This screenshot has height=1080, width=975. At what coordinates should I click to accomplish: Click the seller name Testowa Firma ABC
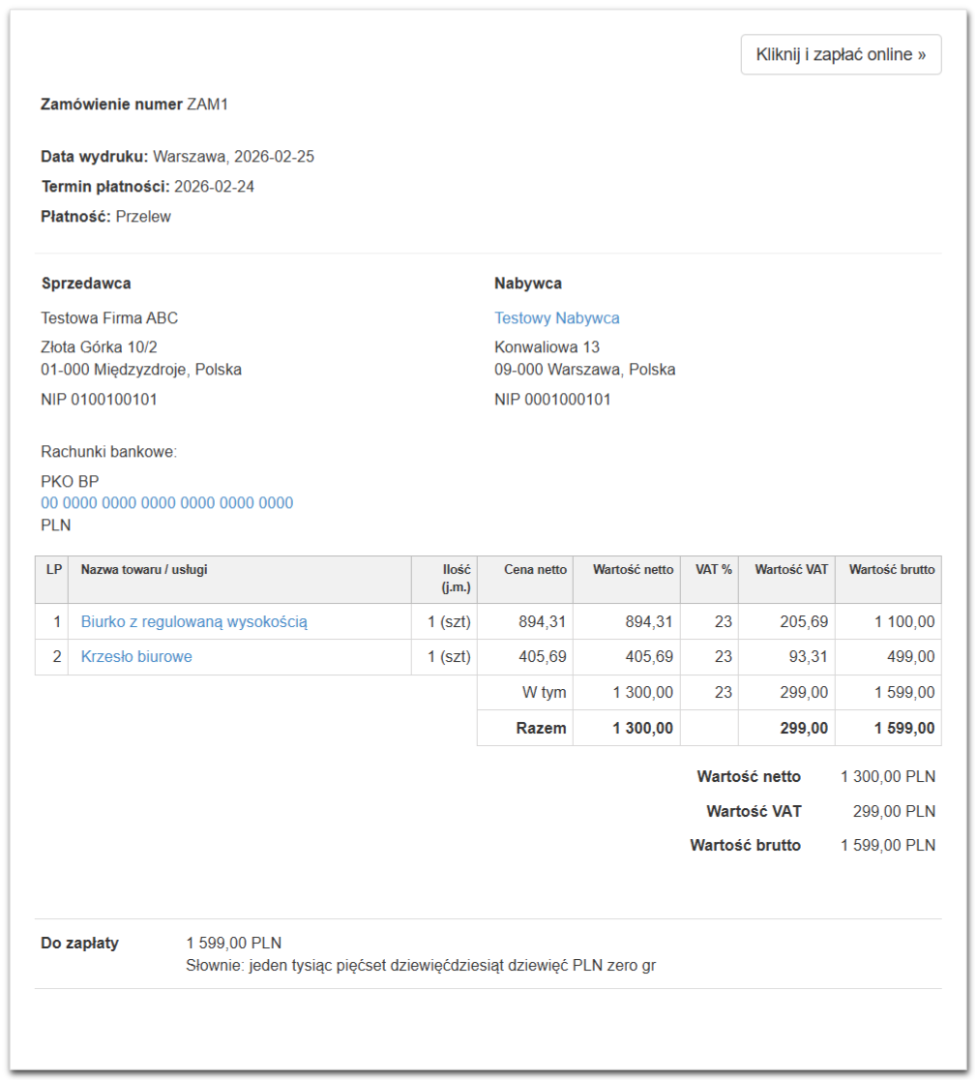click(x=109, y=318)
